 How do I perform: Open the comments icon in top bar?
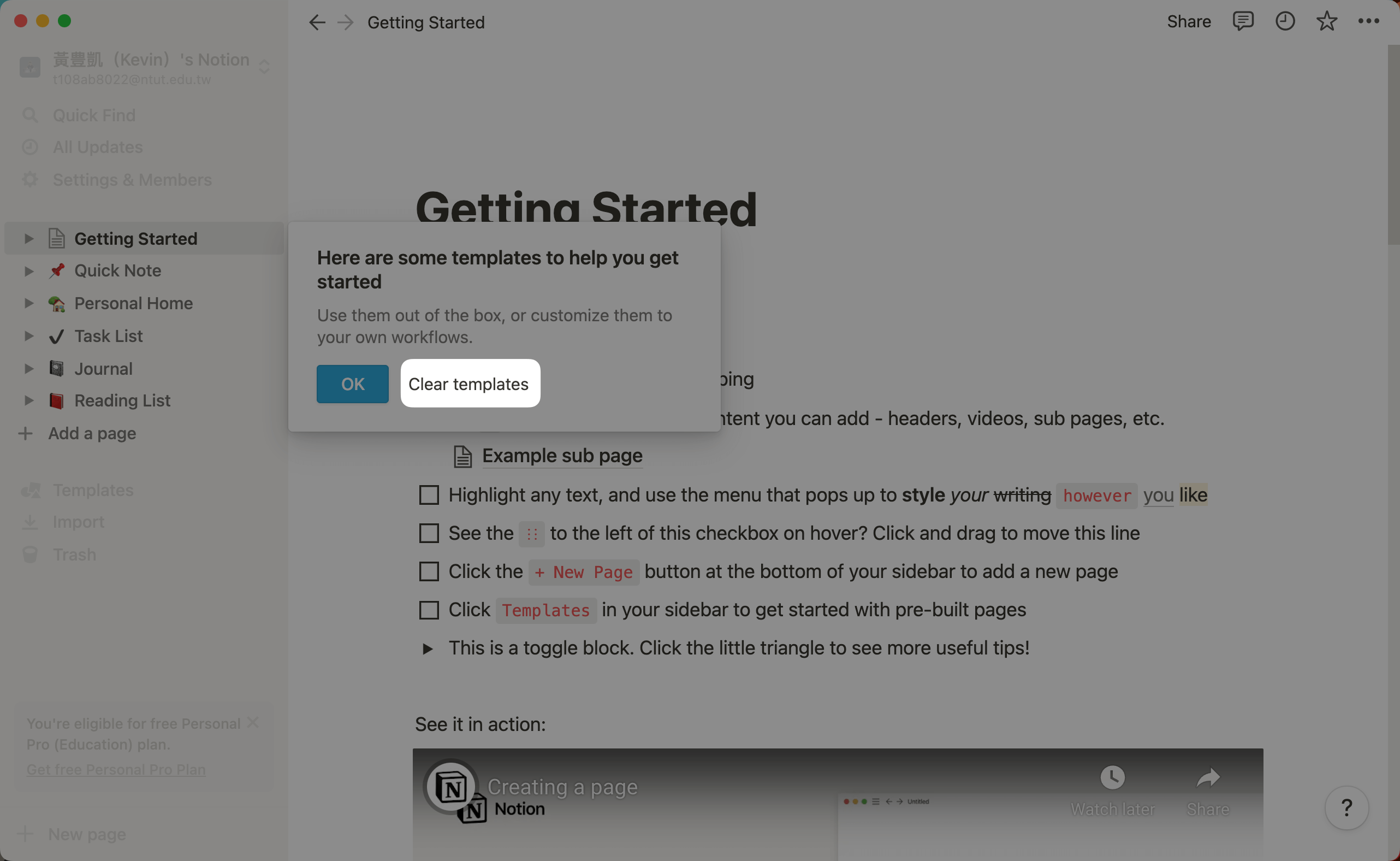(x=1242, y=22)
